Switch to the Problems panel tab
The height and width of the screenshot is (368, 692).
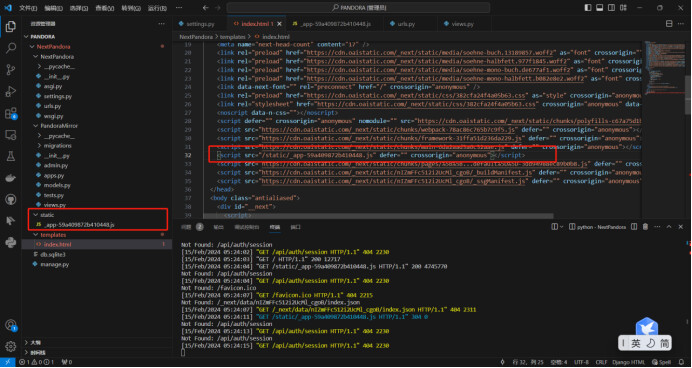pos(193,227)
